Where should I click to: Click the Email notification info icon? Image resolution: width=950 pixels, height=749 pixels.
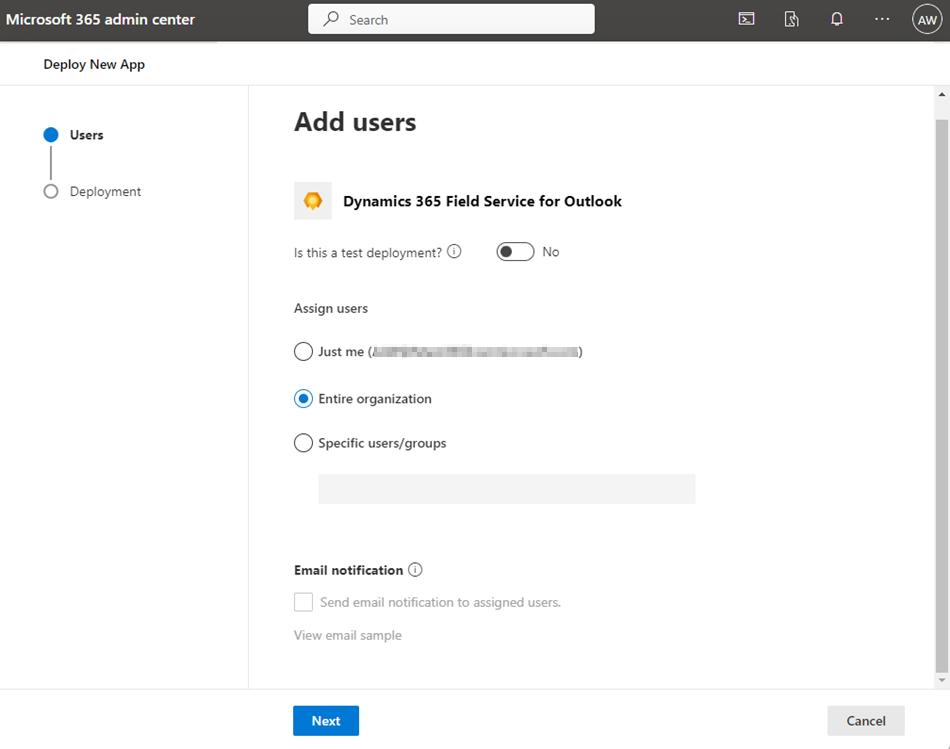point(415,570)
